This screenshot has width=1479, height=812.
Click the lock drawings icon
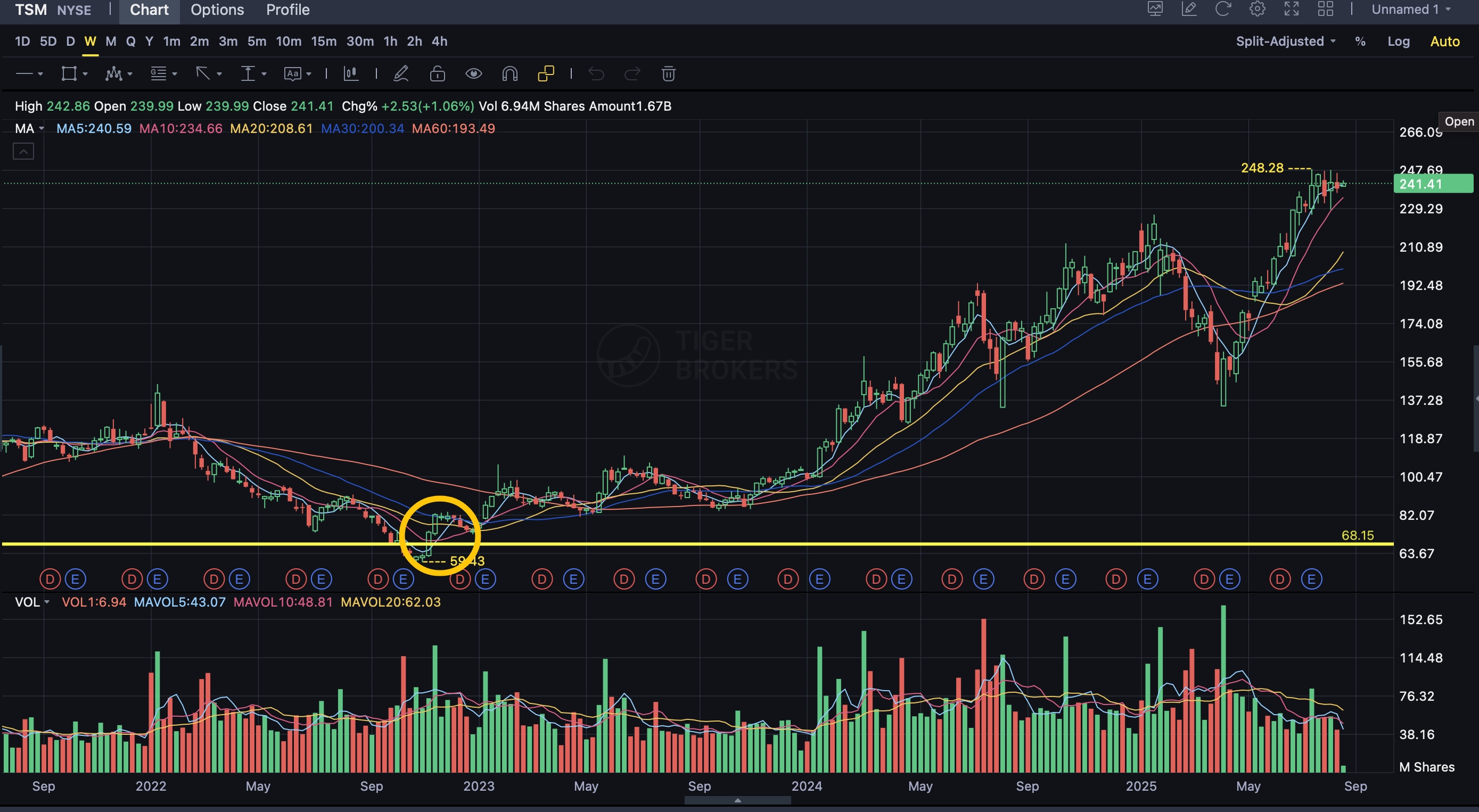click(x=438, y=73)
